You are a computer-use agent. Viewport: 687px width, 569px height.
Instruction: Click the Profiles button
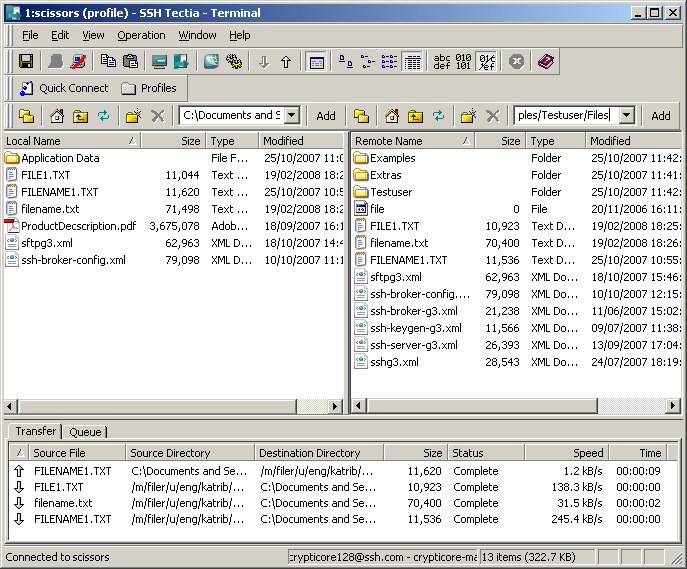pos(149,88)
